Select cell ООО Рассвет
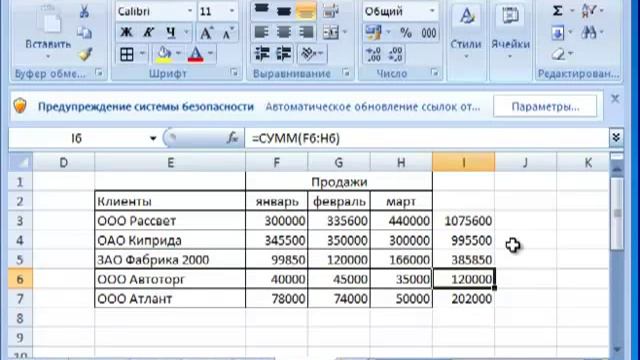Screen dimensions: 640x360 pos(170,221)
